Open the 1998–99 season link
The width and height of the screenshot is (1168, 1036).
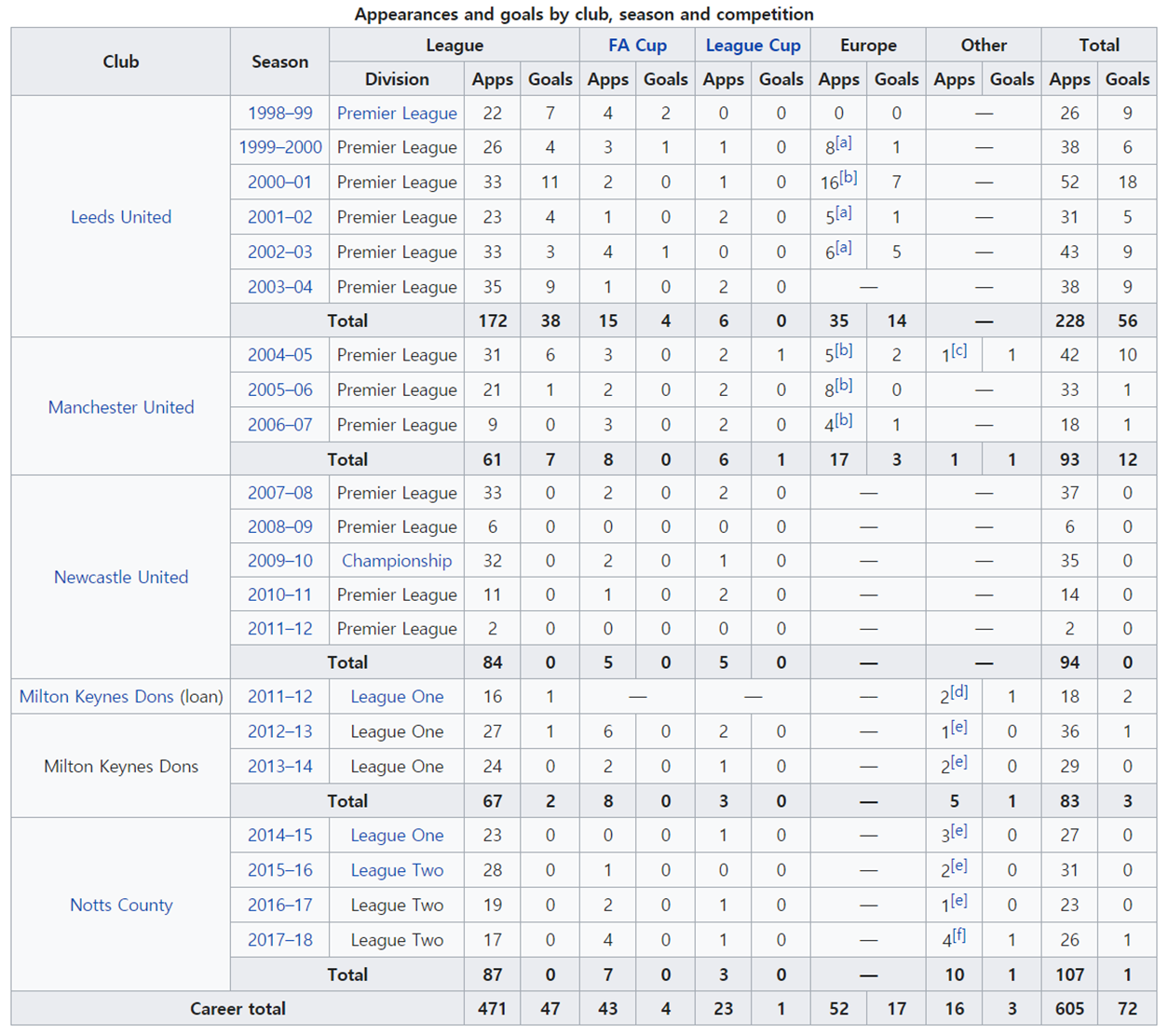pos(279,114)
